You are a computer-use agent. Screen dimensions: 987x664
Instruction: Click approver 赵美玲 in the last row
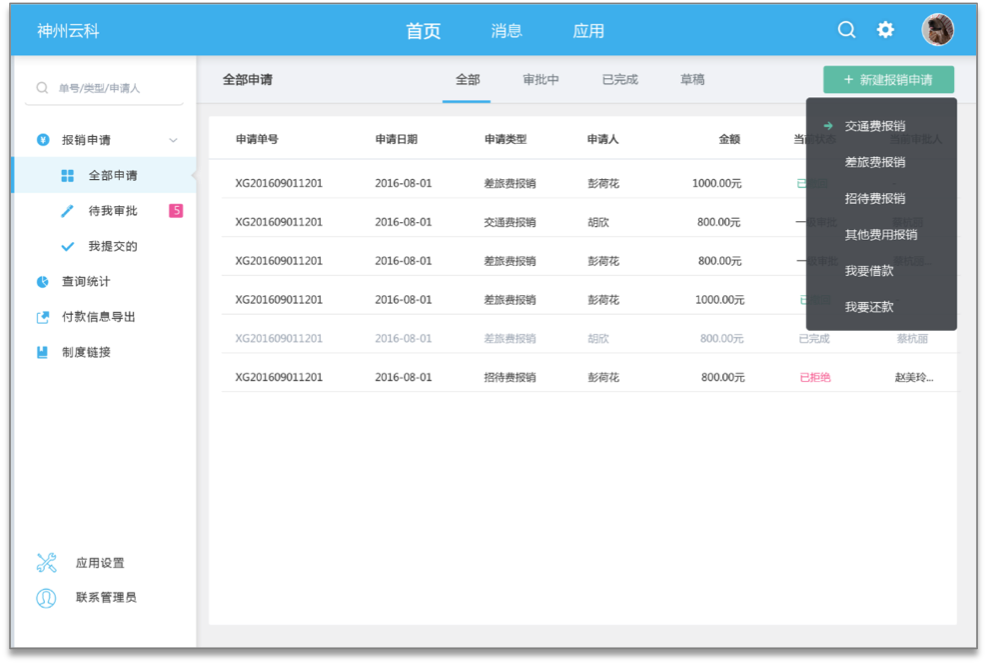click(x=914, y=378)
